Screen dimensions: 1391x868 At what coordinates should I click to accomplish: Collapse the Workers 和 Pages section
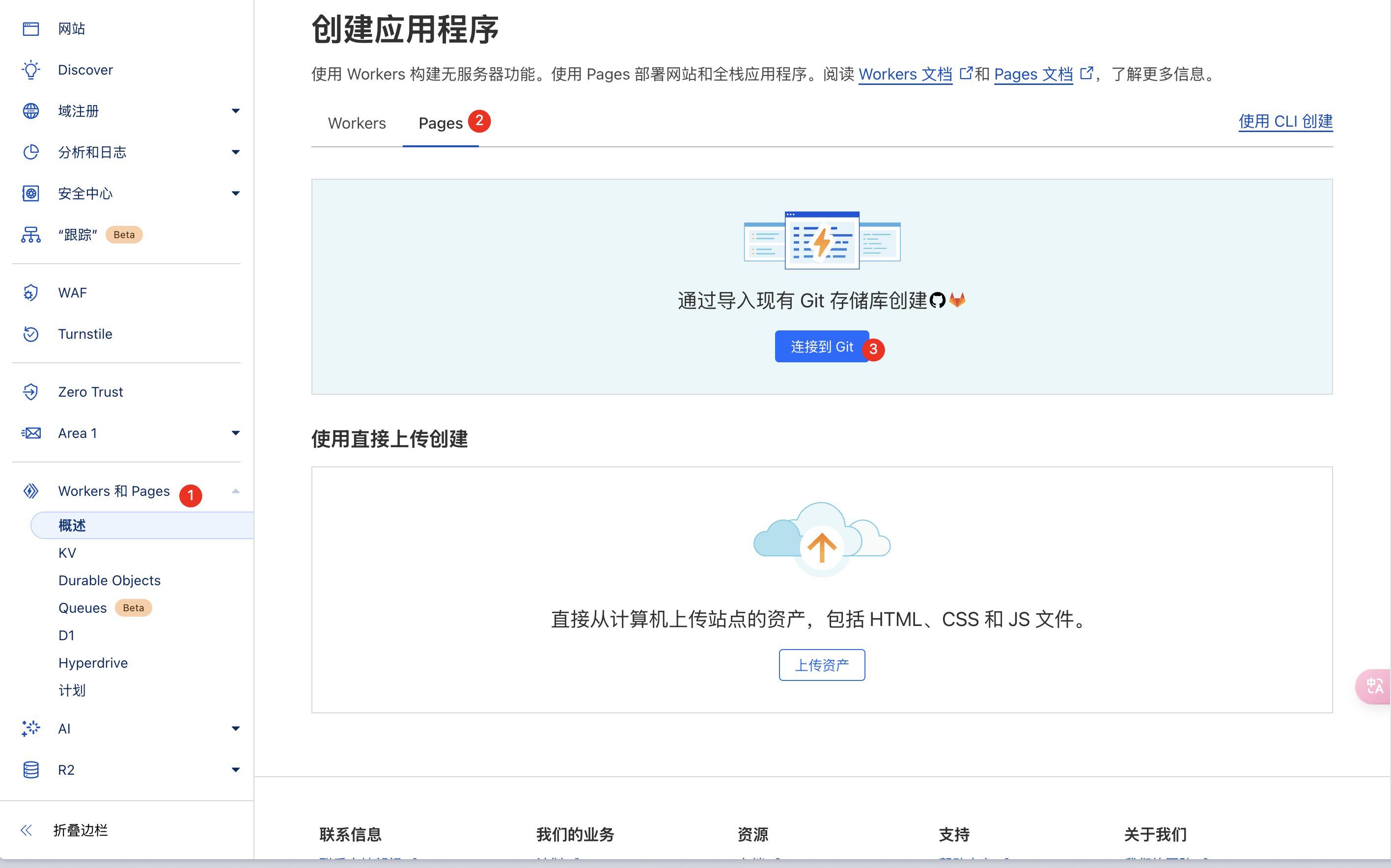point(235,491)
